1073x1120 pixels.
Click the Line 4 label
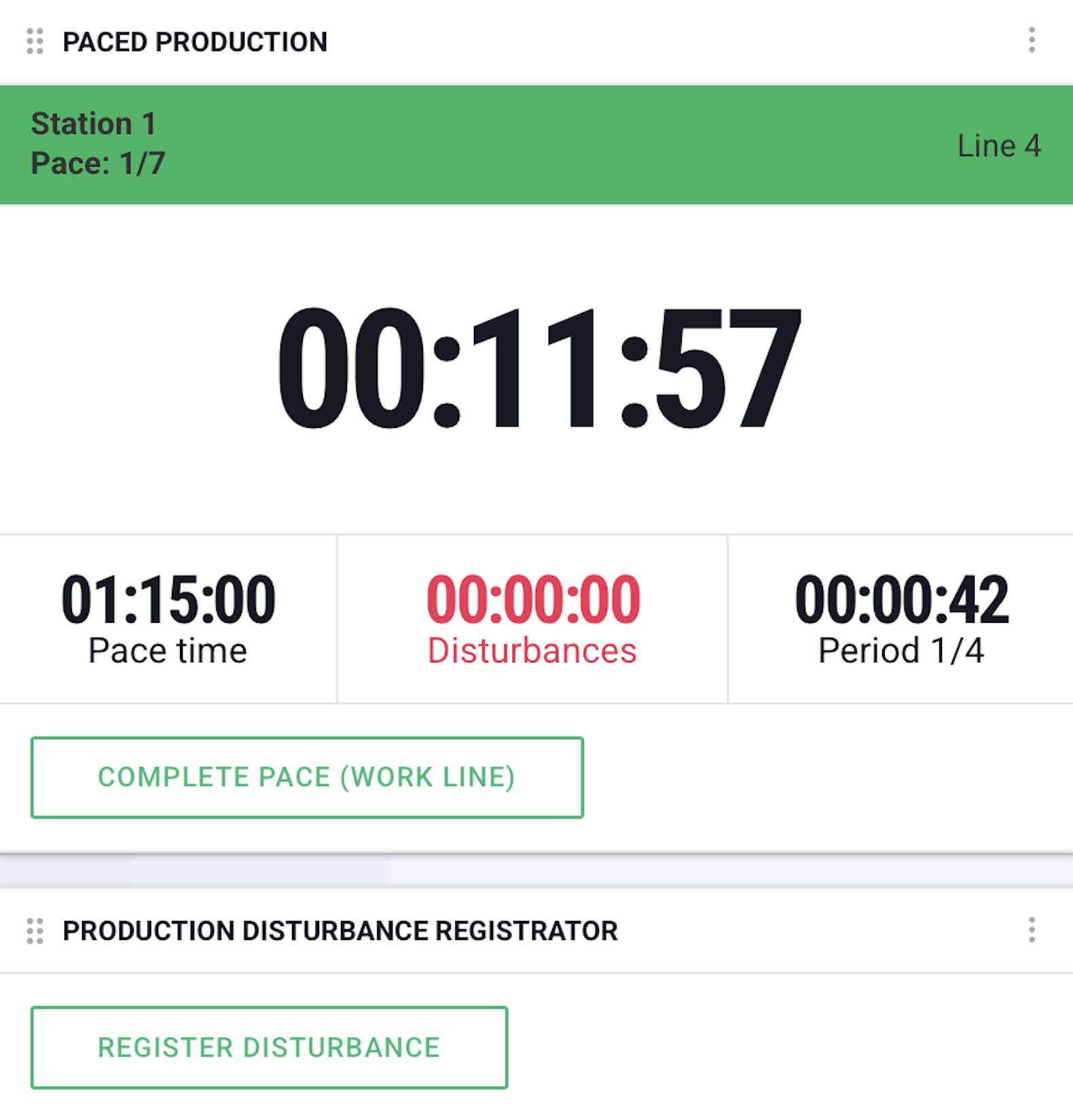[x=998, y=146]
